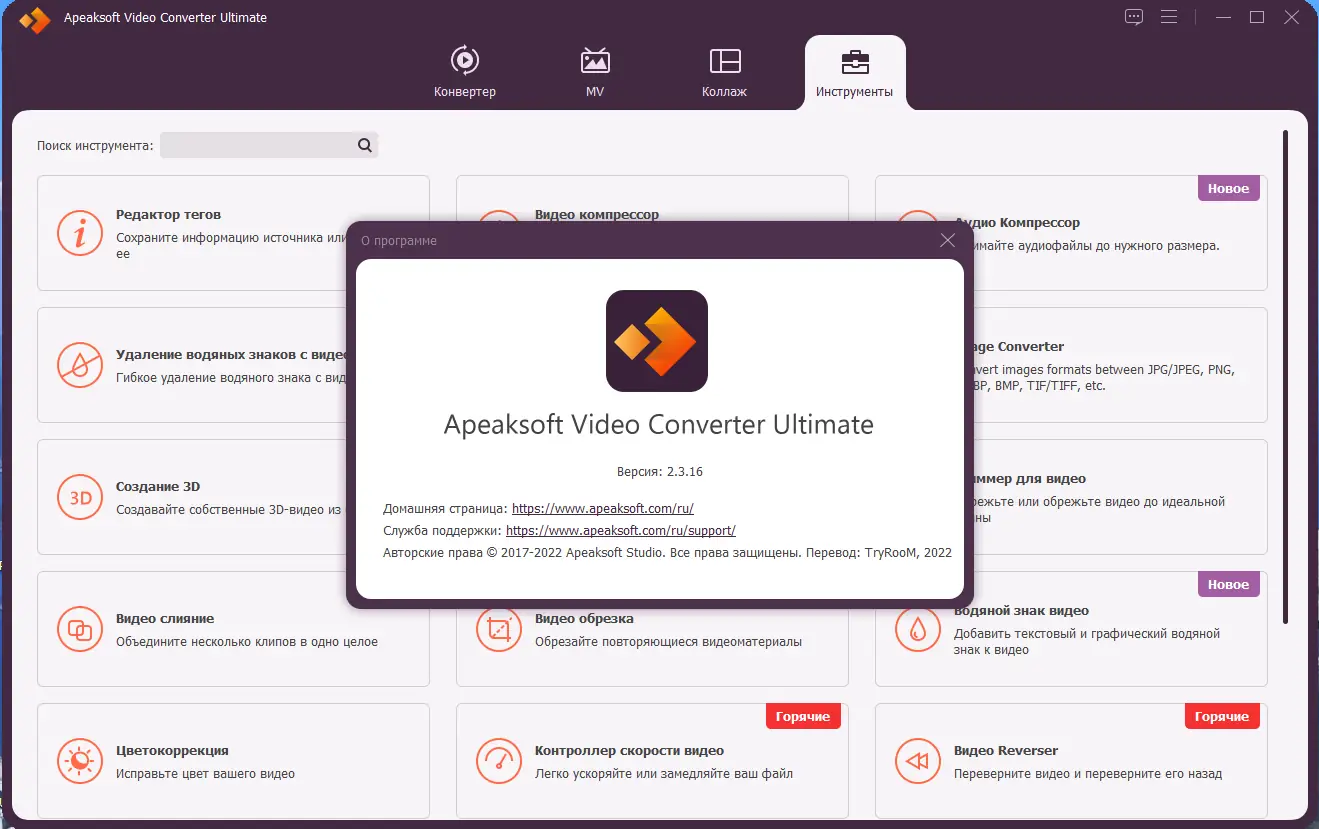This screenshot has width=1319, height=829.
Task: Select the Водяной знак видео tool
Action: coord(918,629)
